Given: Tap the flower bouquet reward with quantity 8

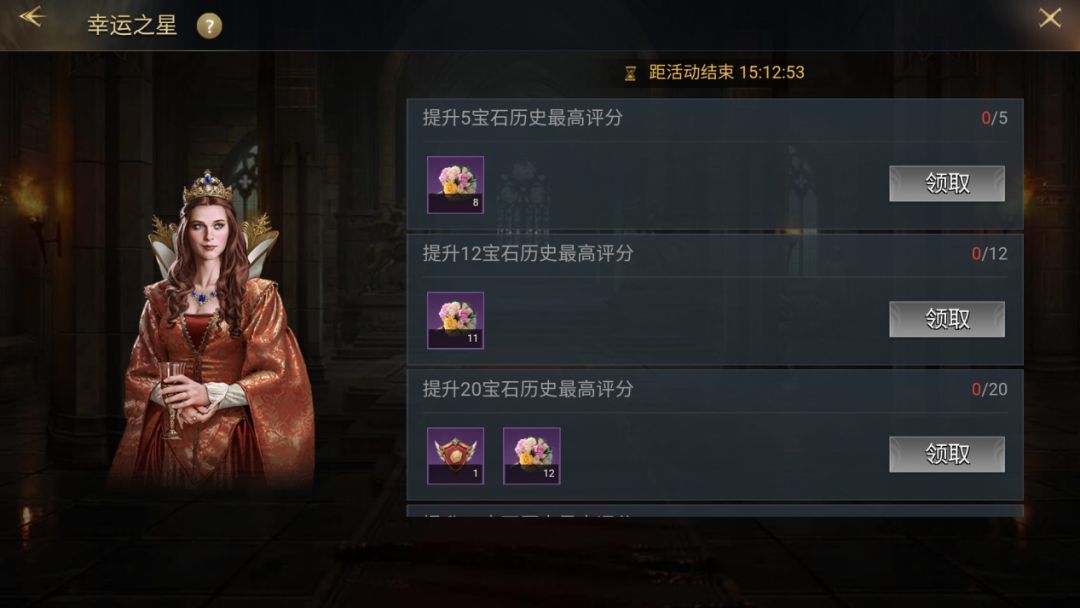Looking at the screenshot, I should (x=455, y=185).
